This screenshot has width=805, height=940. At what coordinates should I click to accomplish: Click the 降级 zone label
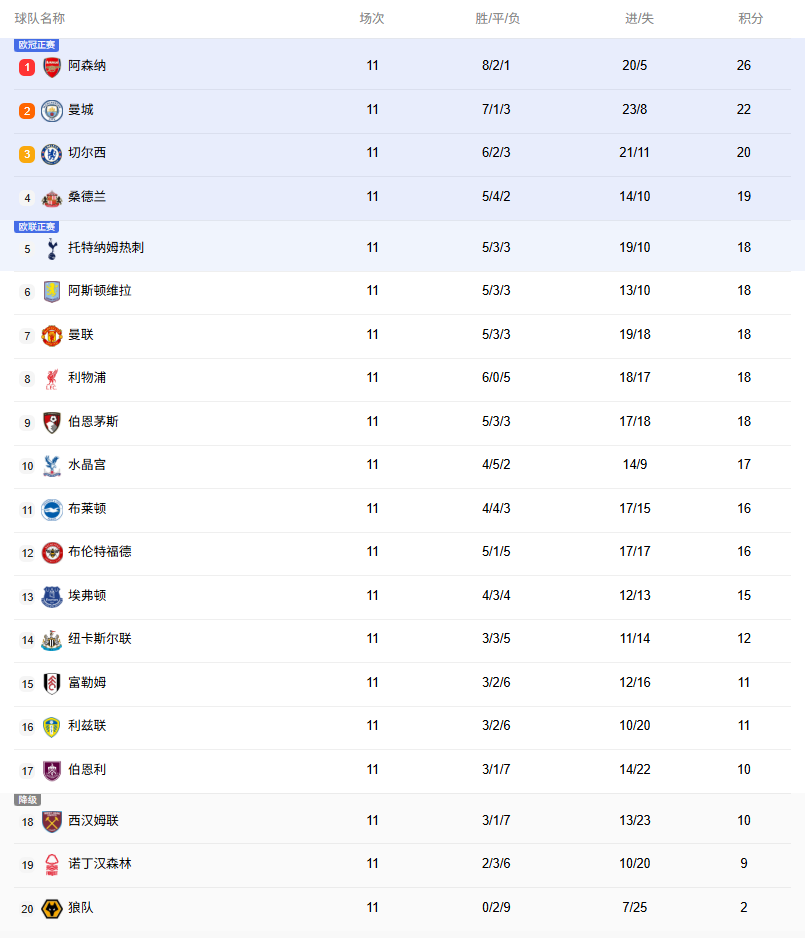point(27,800)
